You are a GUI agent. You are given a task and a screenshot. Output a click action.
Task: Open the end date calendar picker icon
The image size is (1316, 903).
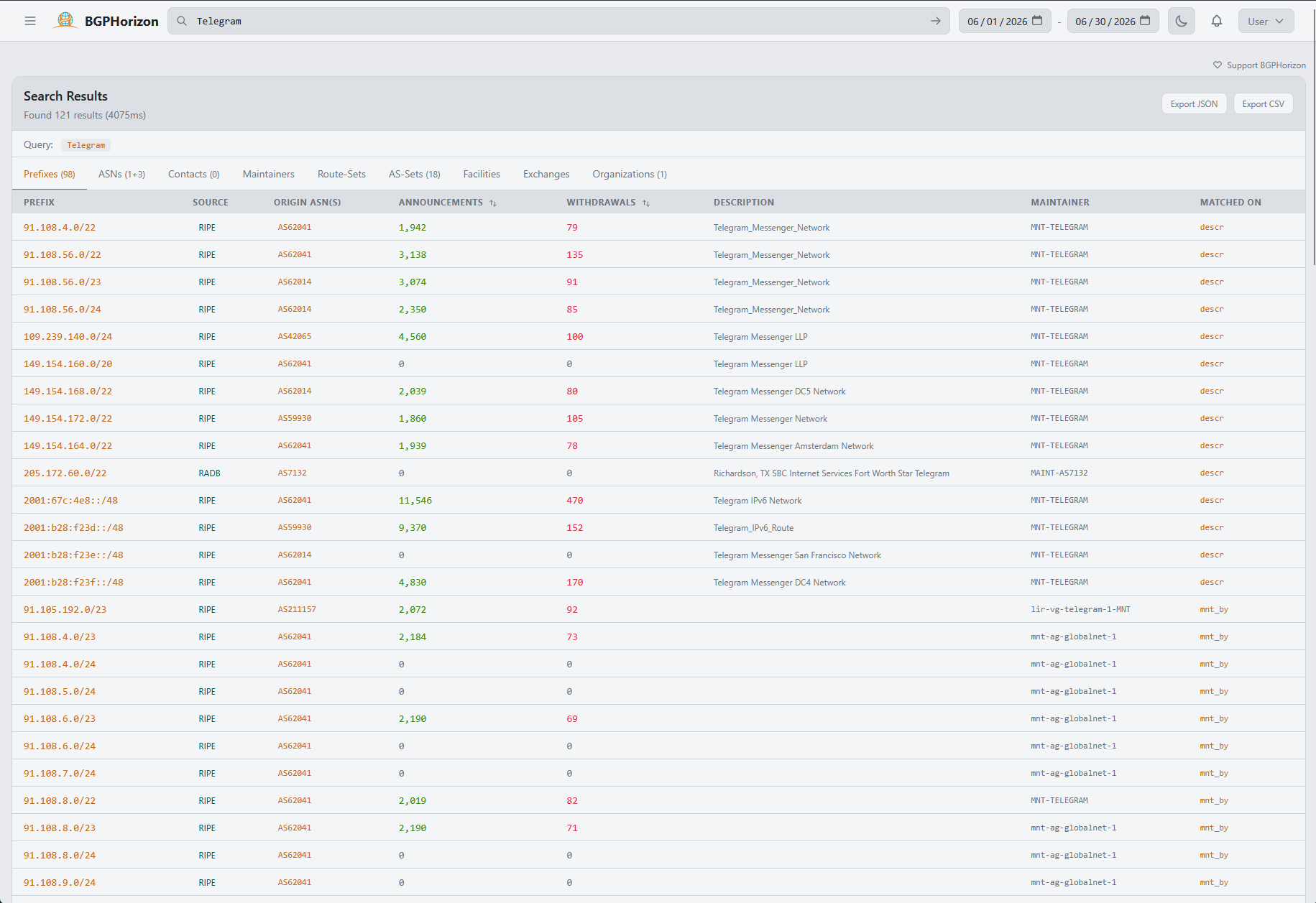point(1145,21)
